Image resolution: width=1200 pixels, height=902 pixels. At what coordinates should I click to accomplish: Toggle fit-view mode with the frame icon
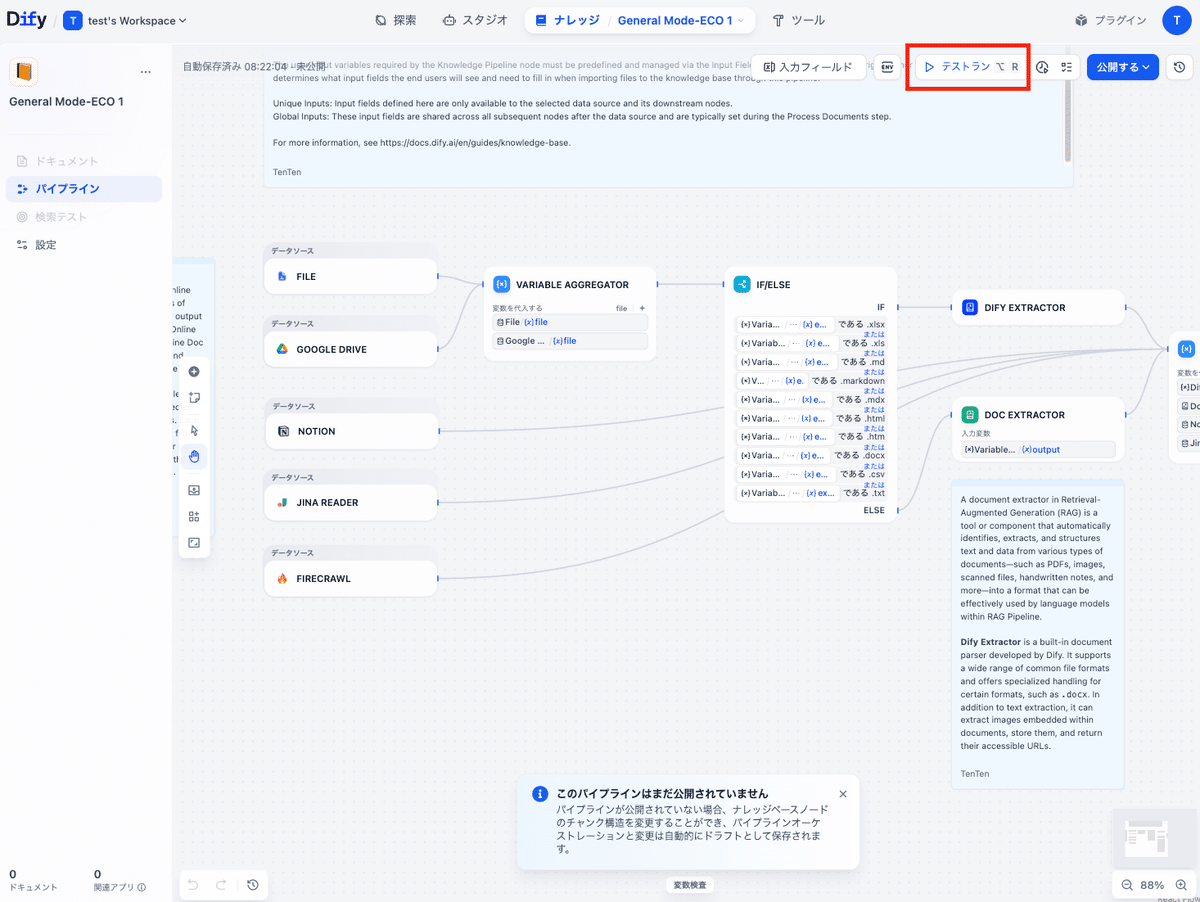tap(194, 542)
